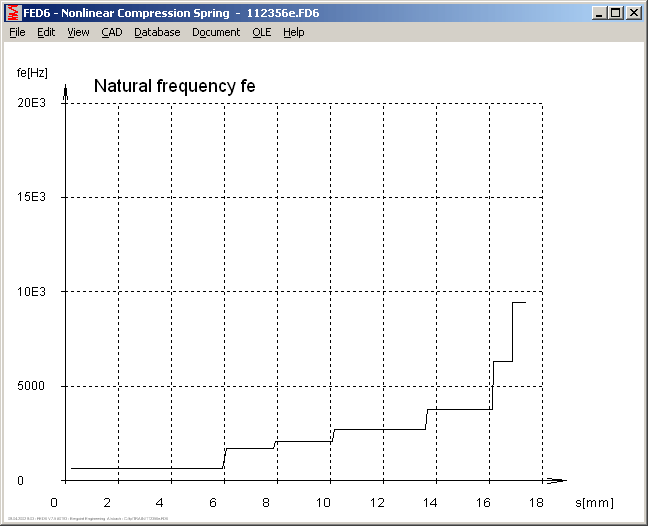Open the Database menu

pyautogui.click(x=157, y=32)
